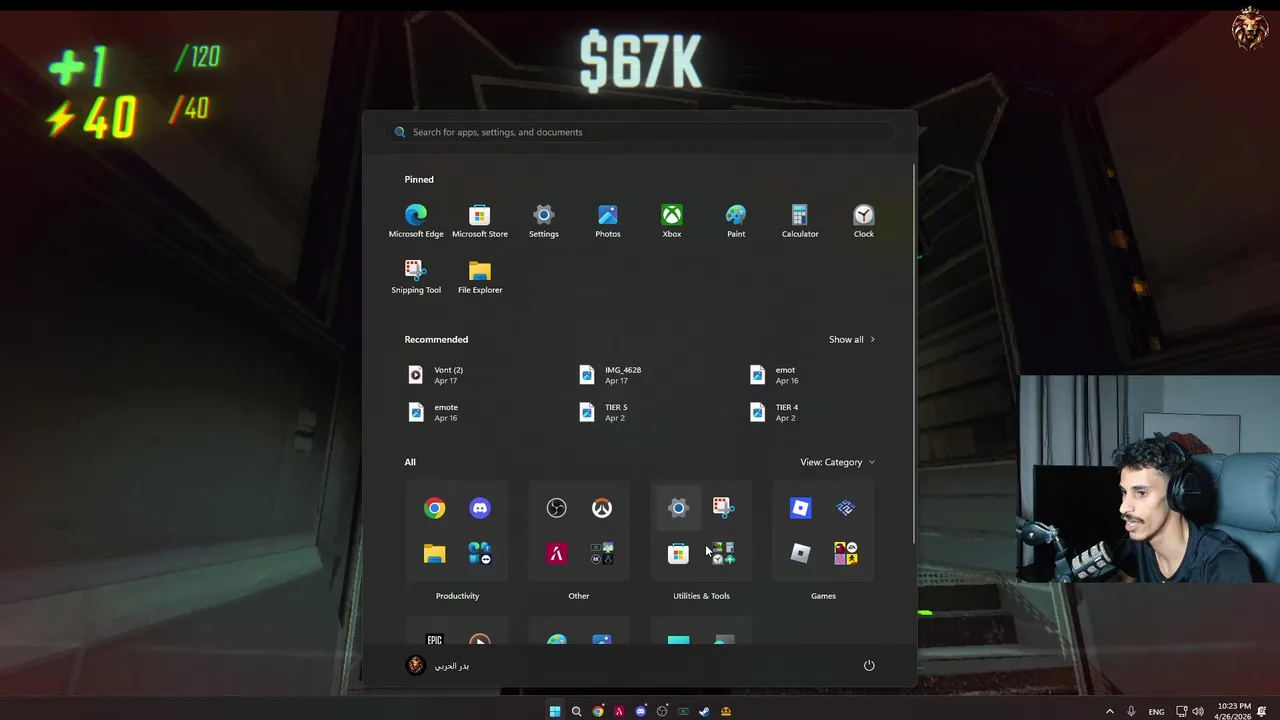Open the View: Category dropdown
This screenshot has width=1280, height=720.
837,462
